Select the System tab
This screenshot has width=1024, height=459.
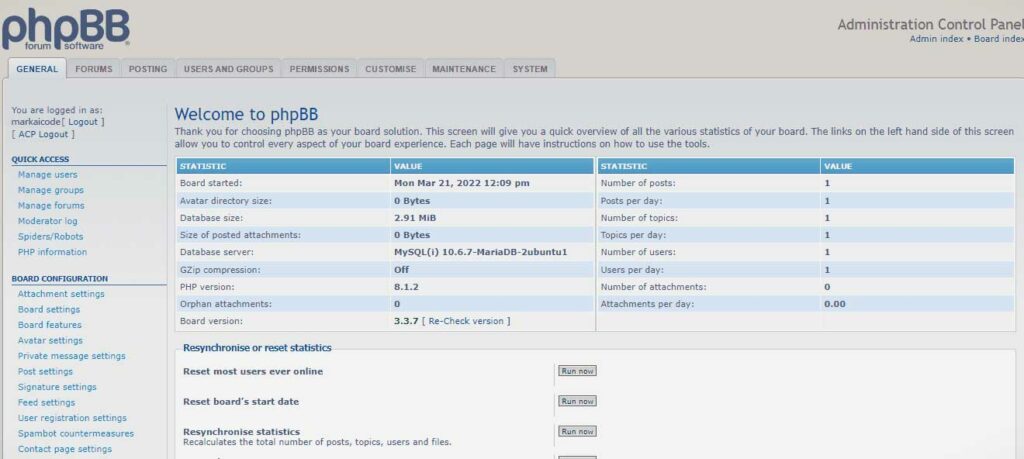[530, 69]
